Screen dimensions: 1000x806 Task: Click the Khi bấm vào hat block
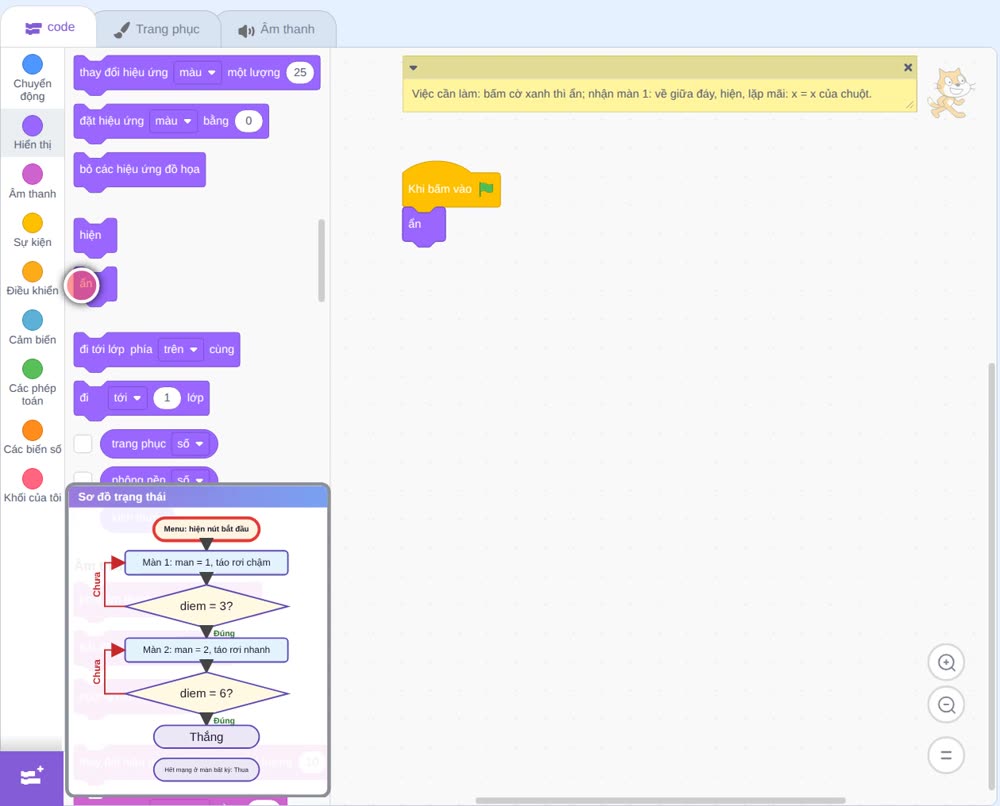click(x=451, y=184)
